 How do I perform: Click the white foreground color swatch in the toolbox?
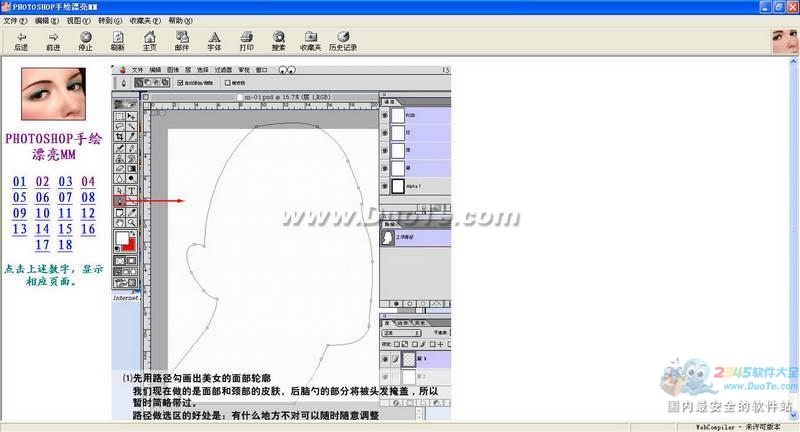click(x=121, y=238)
